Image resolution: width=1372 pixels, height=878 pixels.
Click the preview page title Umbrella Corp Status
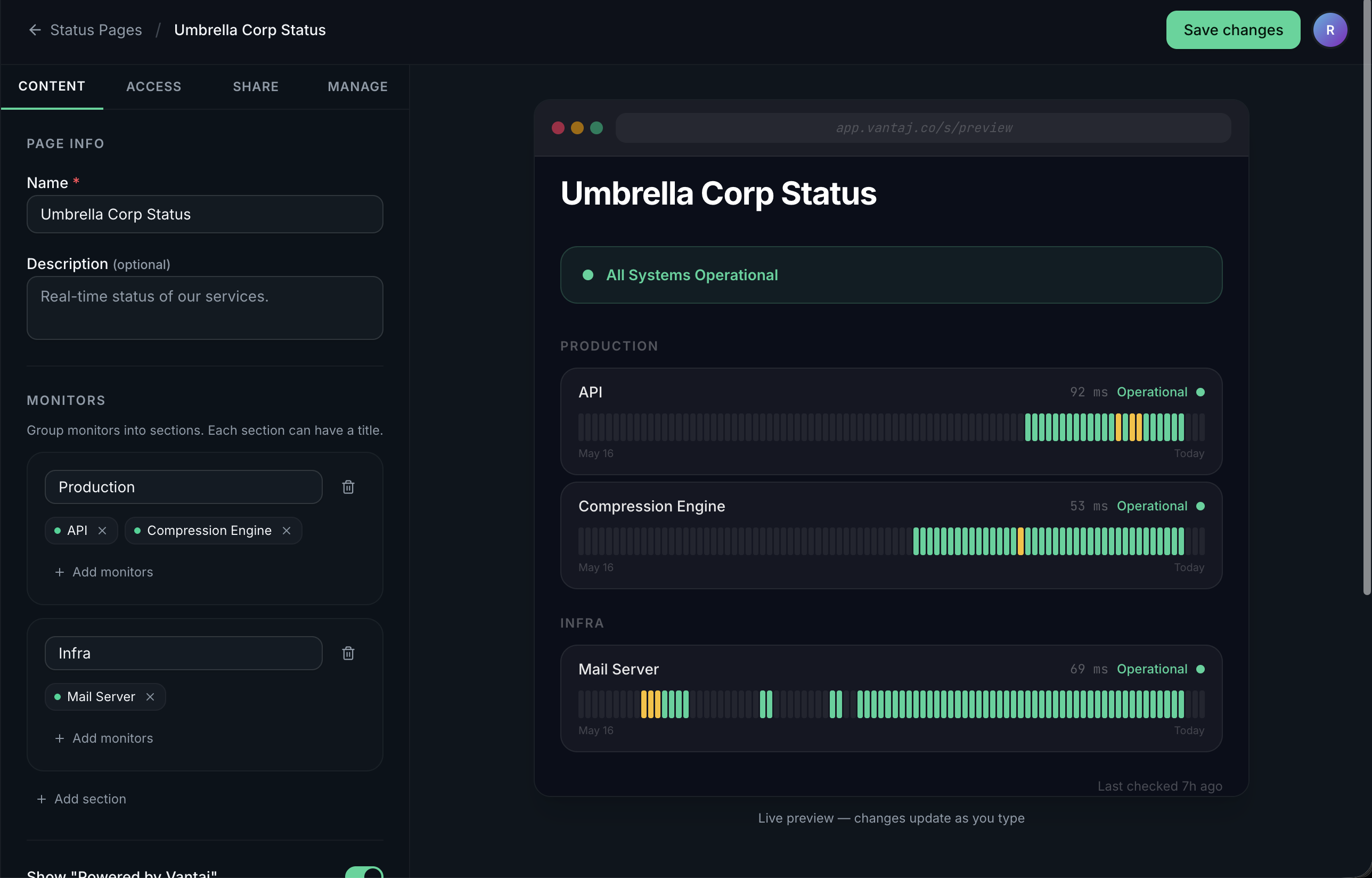[718, 193]
